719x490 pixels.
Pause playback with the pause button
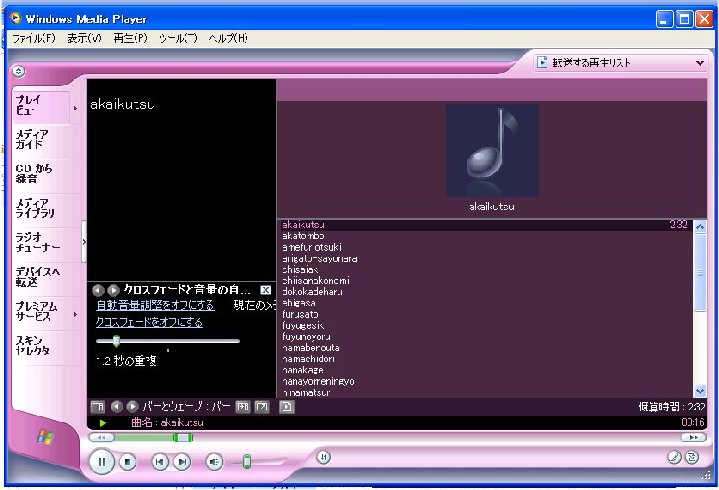[x=101, y=462]
